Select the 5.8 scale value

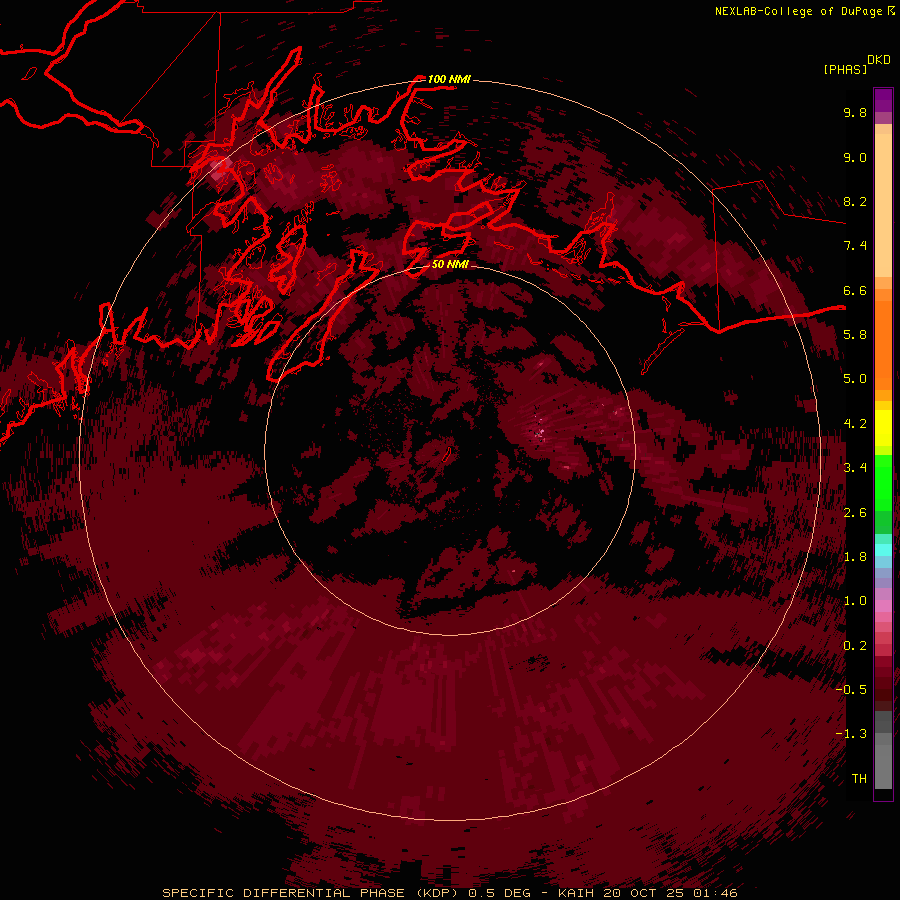point(855,335)
